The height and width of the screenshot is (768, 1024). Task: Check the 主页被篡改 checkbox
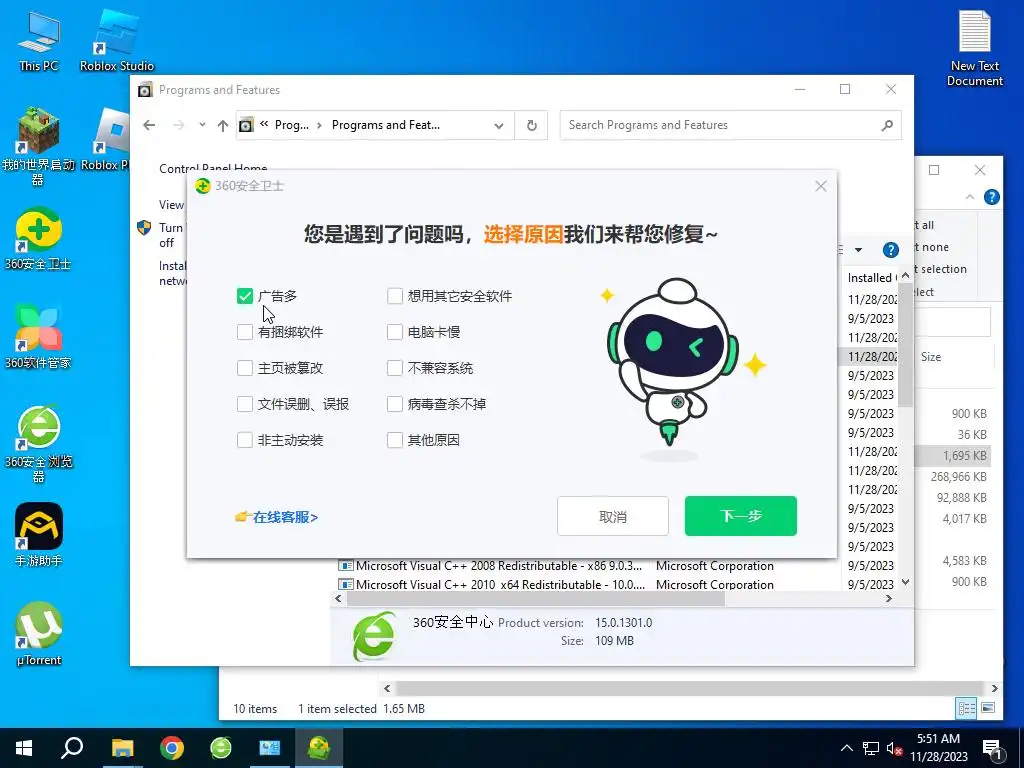pyautogui.click(x=245, y=368)
